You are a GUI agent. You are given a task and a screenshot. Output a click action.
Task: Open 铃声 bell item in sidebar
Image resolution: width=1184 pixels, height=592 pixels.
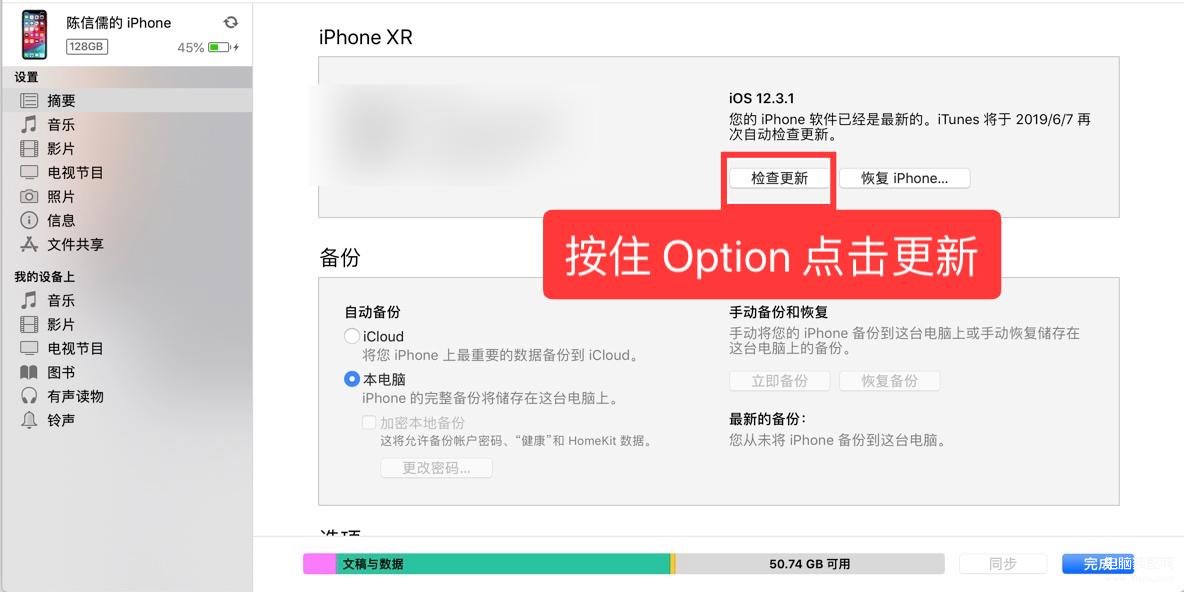point(126,421)
